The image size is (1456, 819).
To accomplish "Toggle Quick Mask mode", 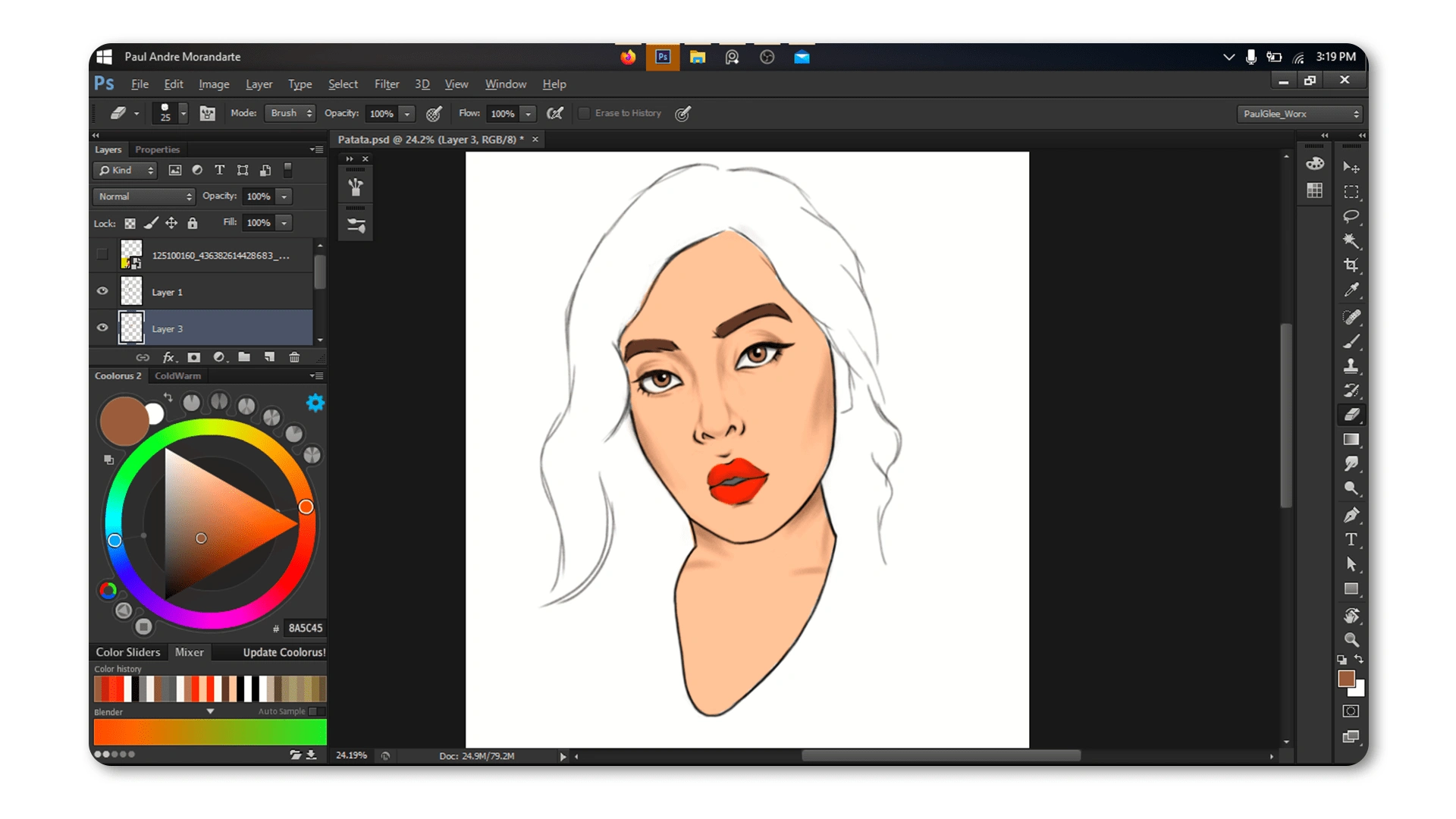I will 1351,711.
